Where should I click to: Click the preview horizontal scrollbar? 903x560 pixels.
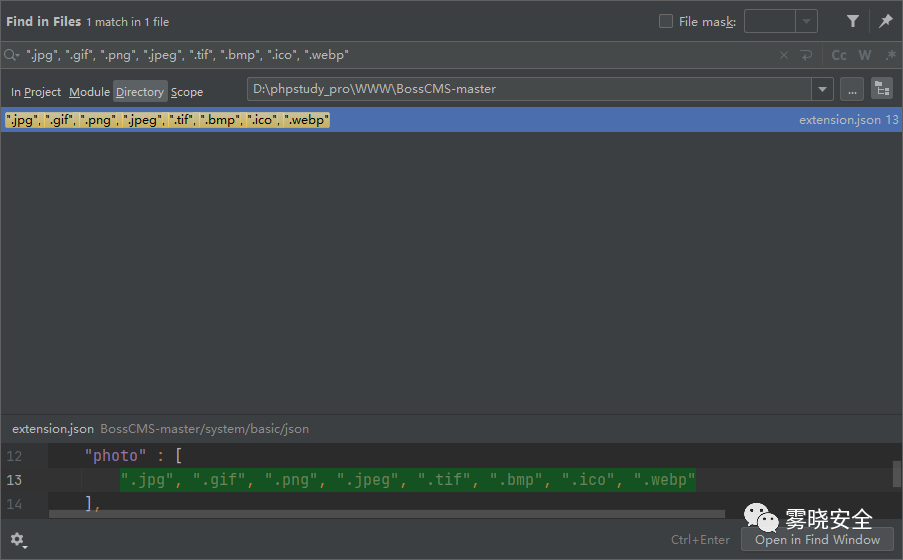click(386, 513)
